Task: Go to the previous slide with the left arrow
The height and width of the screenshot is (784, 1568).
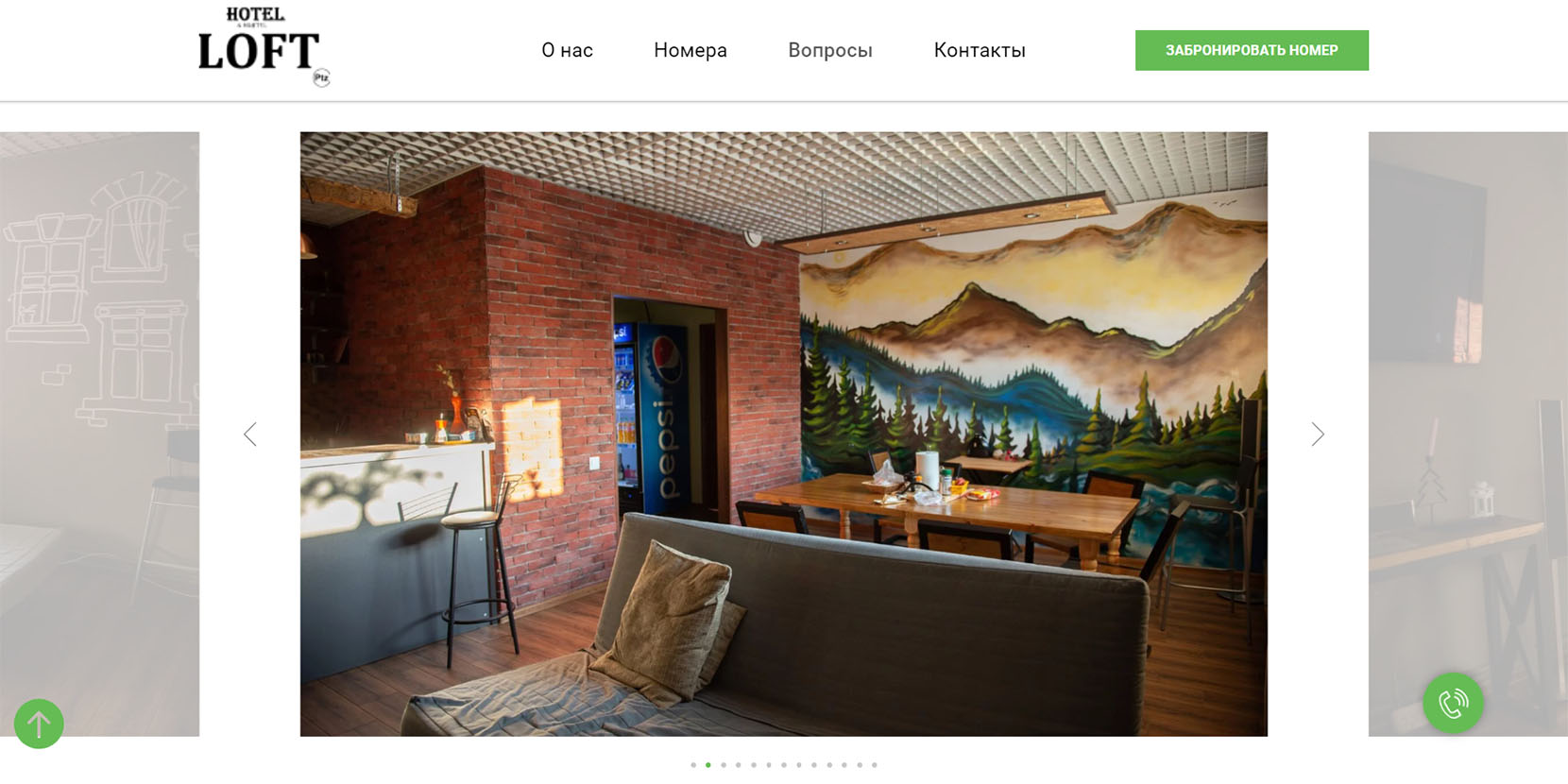Action: pyautogui.click(x=250, y=434)
